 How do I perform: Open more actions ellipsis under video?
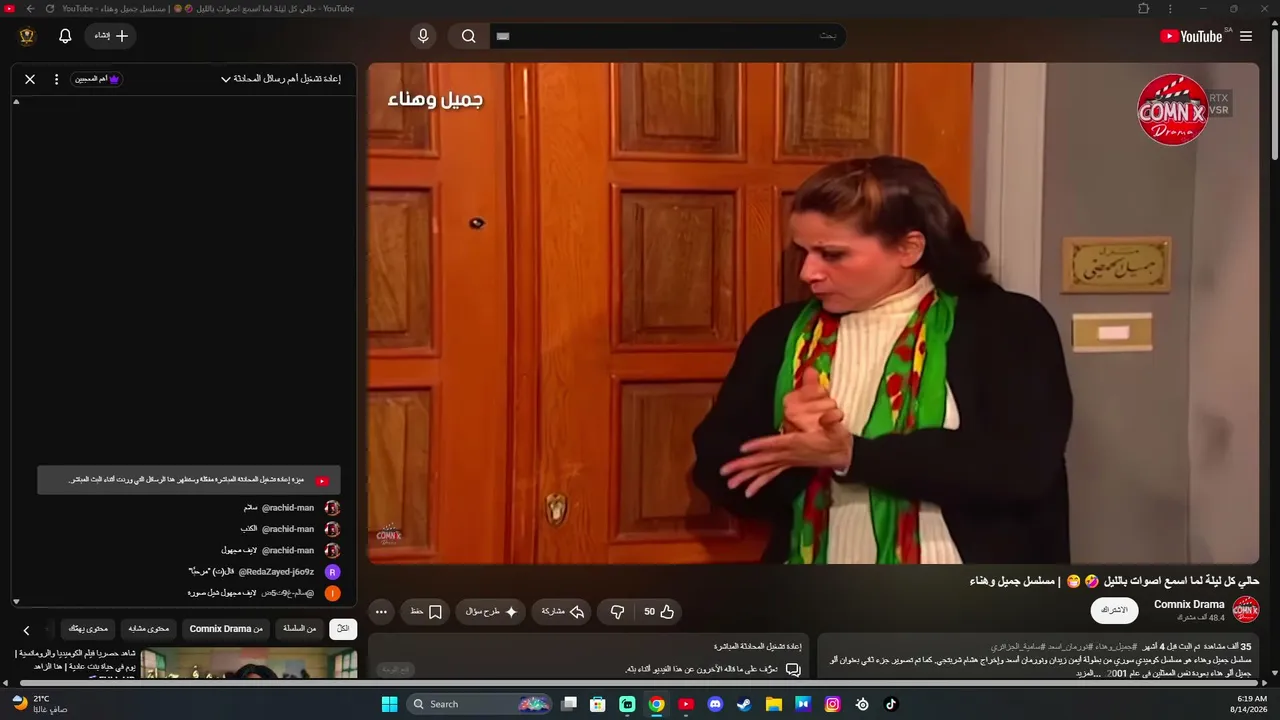coord(381,612)
